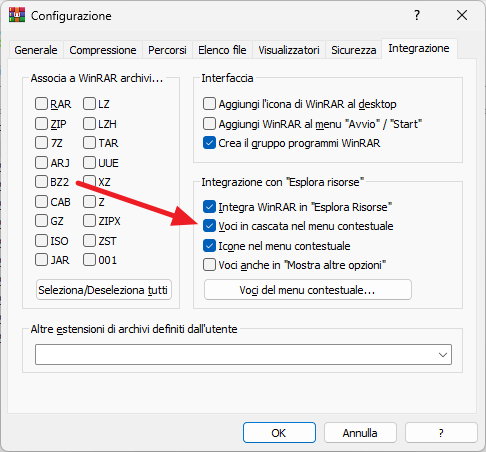The width and height of the screenshot is (486, 452).
Task: Enable the ISO association checkbox
Action: (41, 241)
